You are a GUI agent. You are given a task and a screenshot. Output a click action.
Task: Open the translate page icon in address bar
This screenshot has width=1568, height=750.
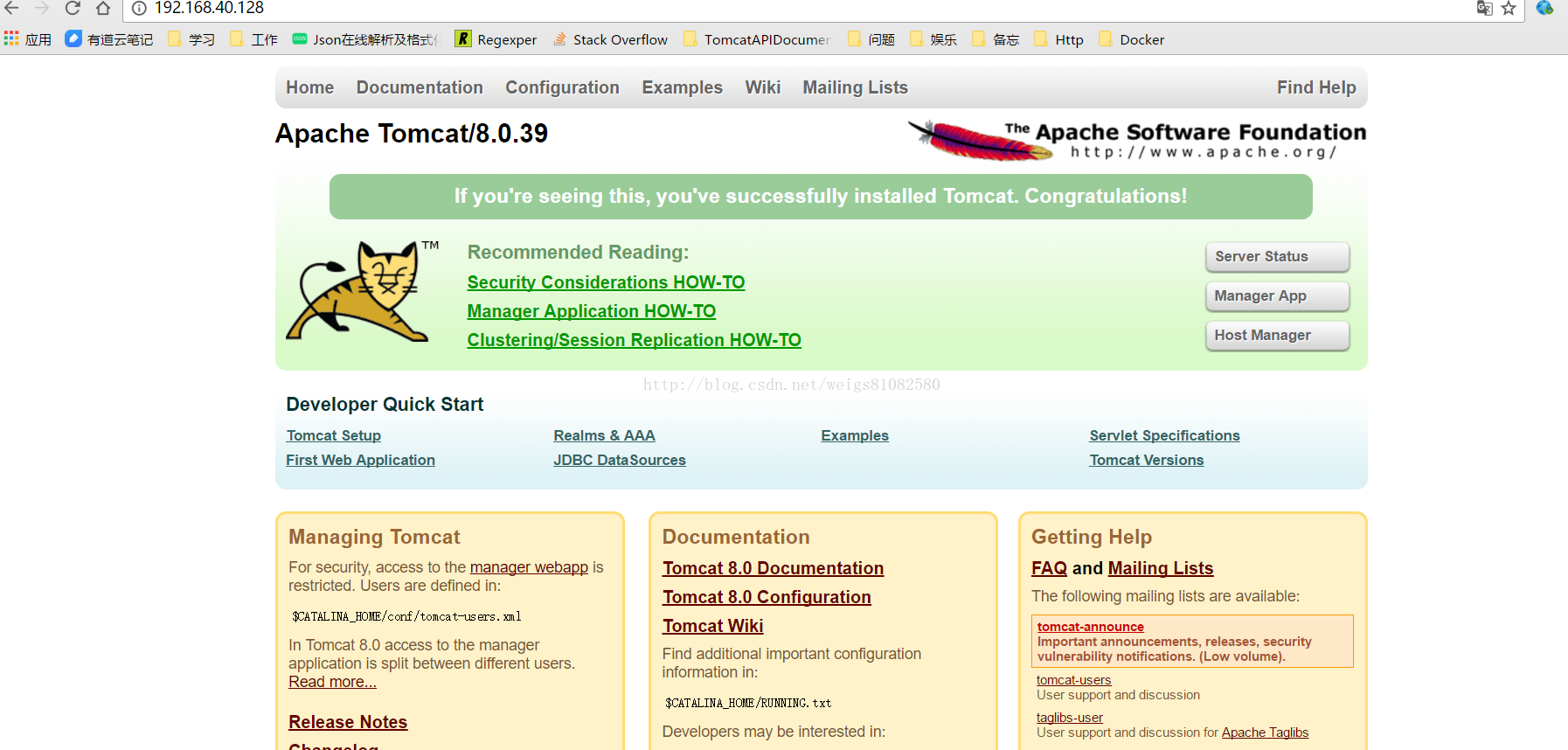click(x=1484, y=8)
